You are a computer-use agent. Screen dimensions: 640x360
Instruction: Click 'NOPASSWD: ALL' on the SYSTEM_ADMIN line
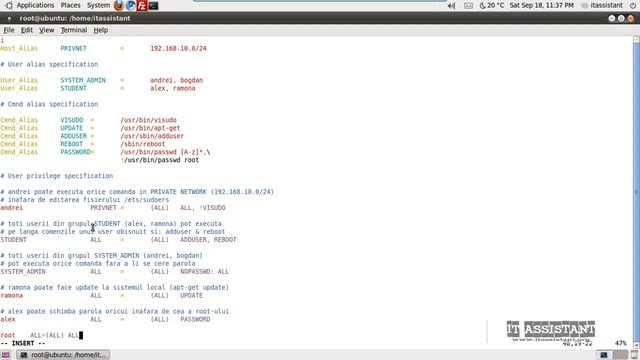coord(204,271)
